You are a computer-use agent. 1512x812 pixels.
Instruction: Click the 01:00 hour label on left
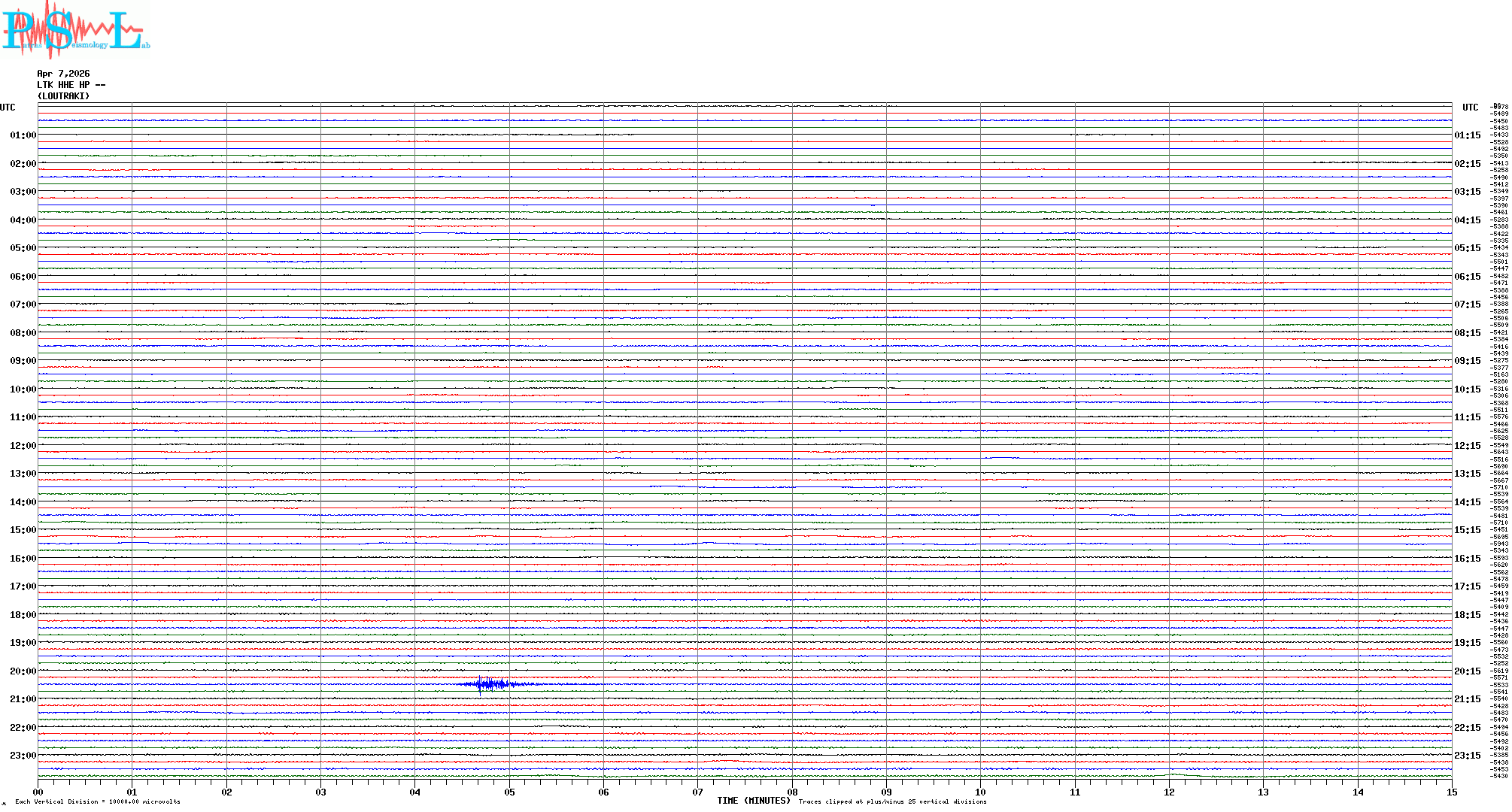pos(23,135)
